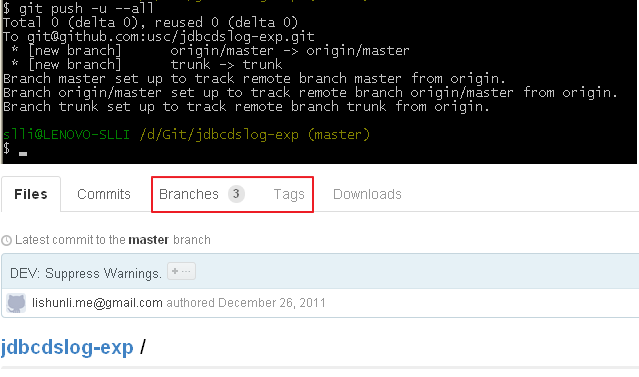The height and width of the screenshot is (377, 639).
Task: Click the yellow (master) branch indicator in prompt
Action: [x=339, y=134]
